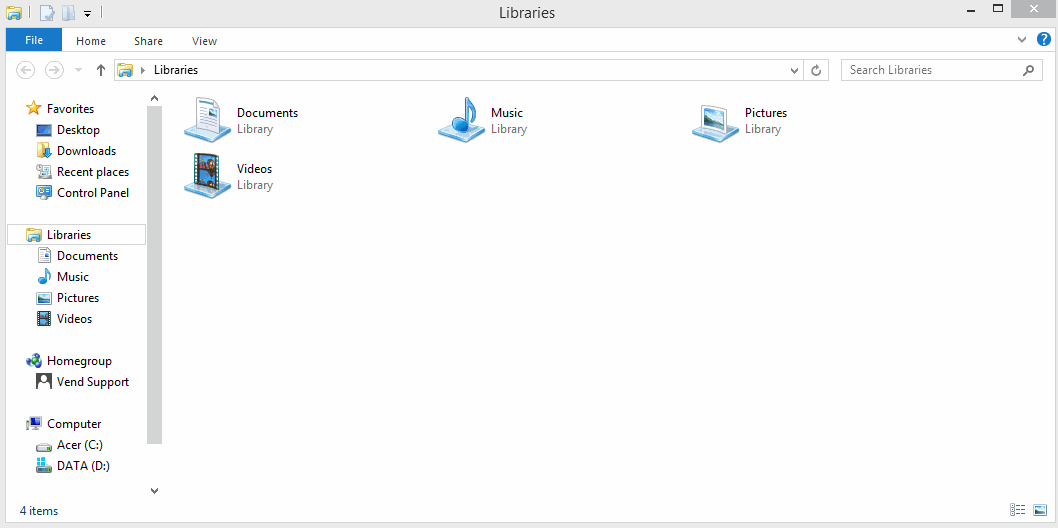
Task: Click the Up arrow navigation button
Action: click(x=101, y=70)
